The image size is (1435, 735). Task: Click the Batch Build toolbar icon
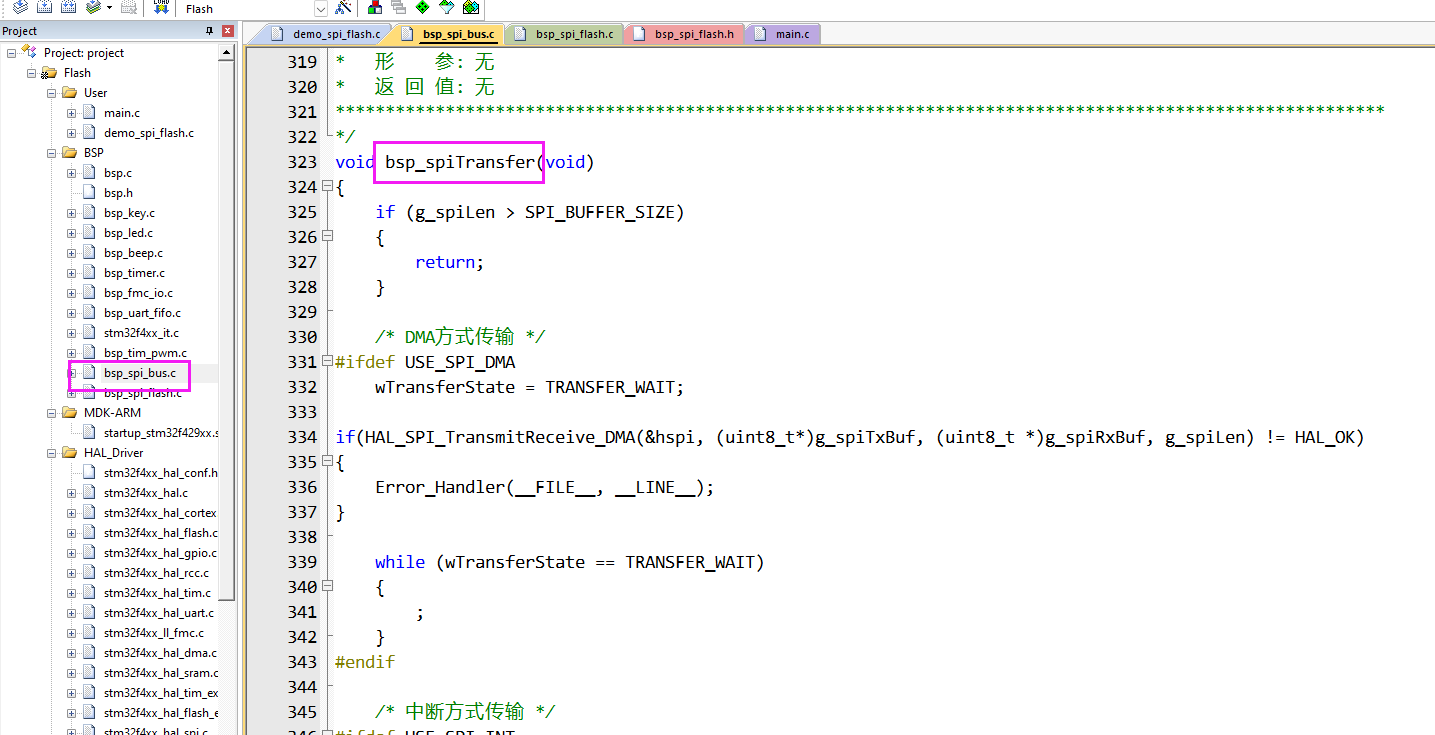(93, 7)
